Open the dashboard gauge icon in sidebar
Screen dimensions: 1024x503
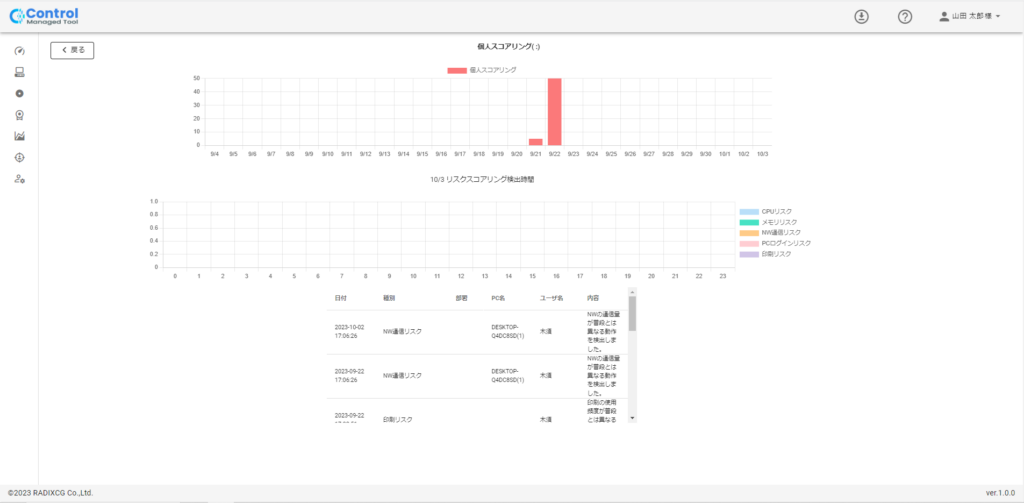point(20,51)
